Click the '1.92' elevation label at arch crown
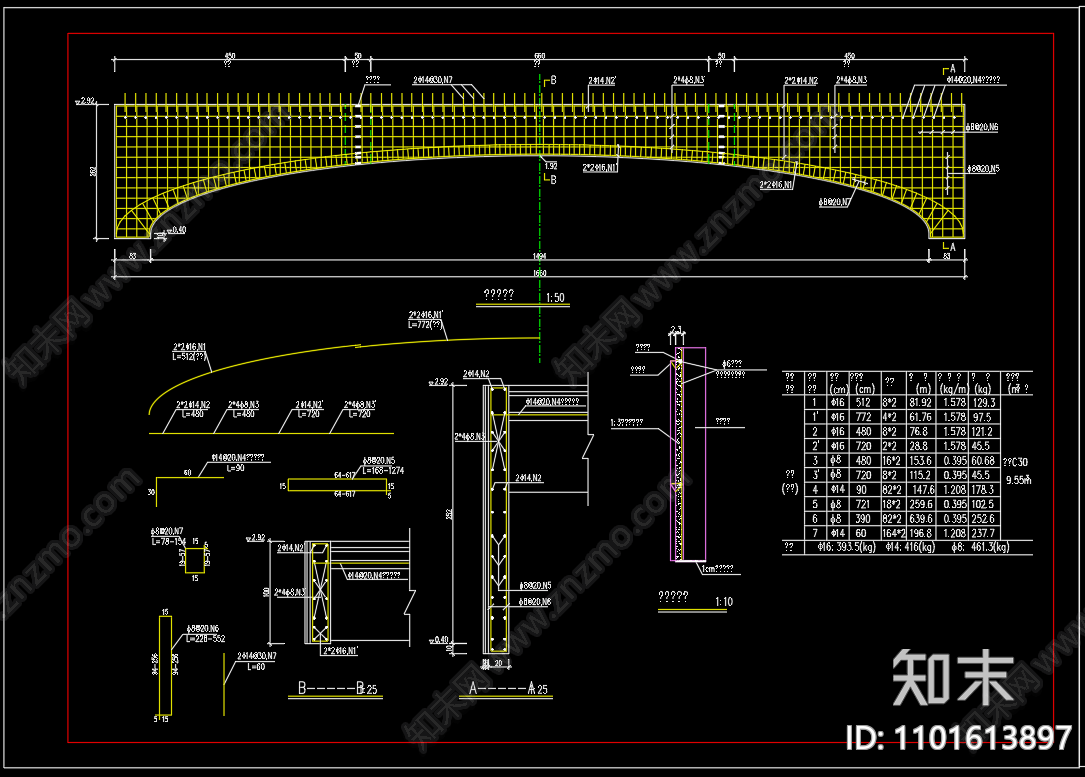 pos(551,166)
